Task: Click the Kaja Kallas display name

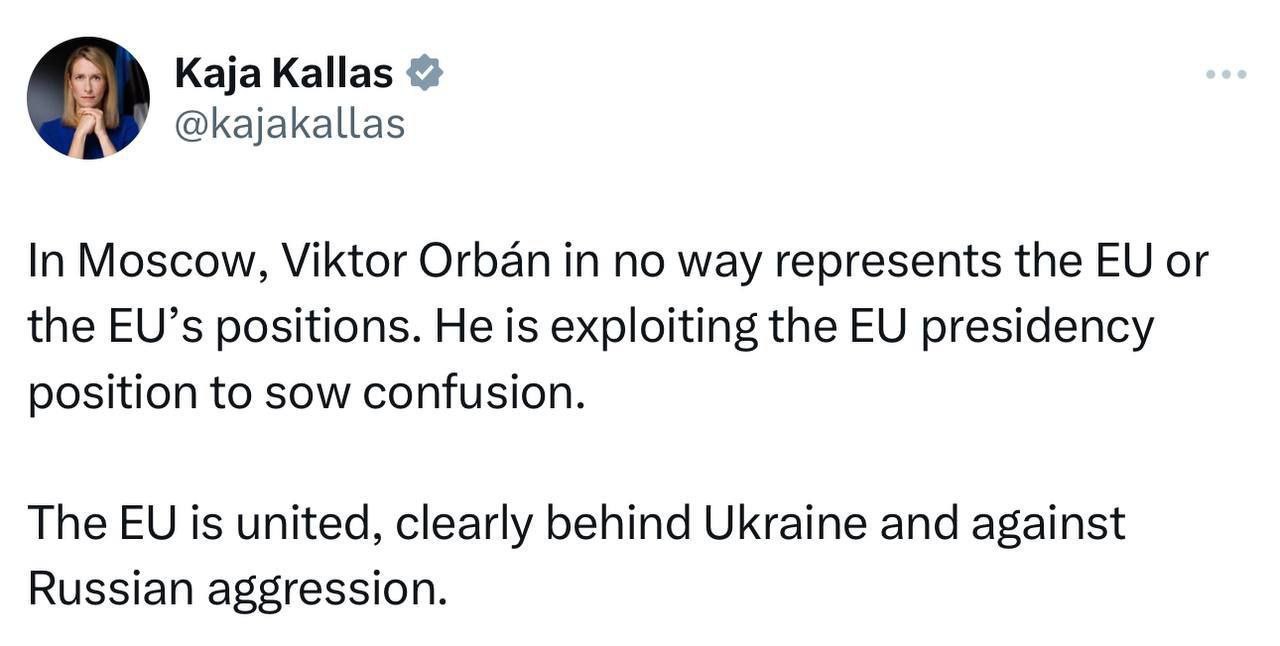Action: pos(283,73)
